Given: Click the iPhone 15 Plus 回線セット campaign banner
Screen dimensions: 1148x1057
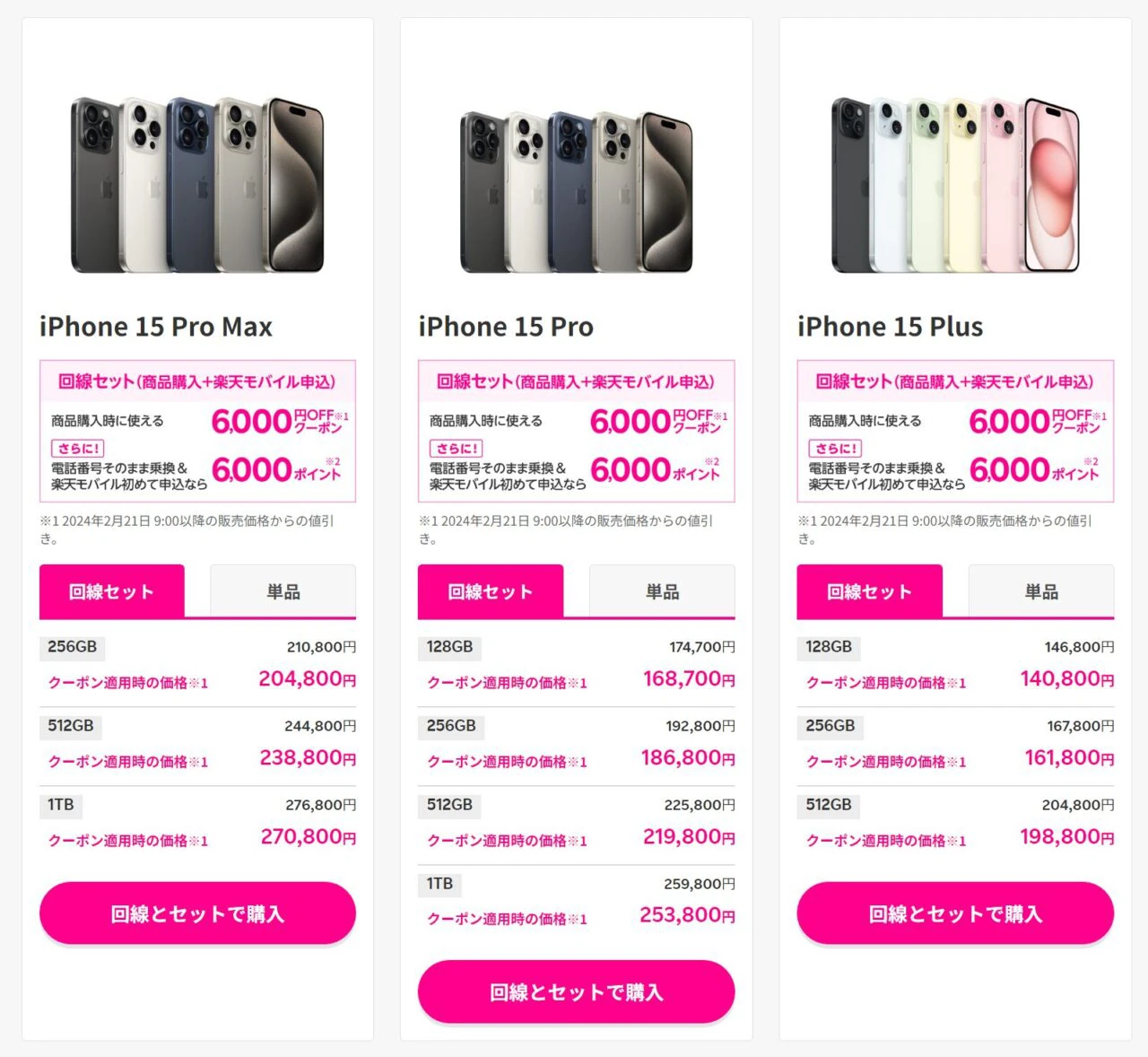Looking at the screenshot, I should click(955, 431).
